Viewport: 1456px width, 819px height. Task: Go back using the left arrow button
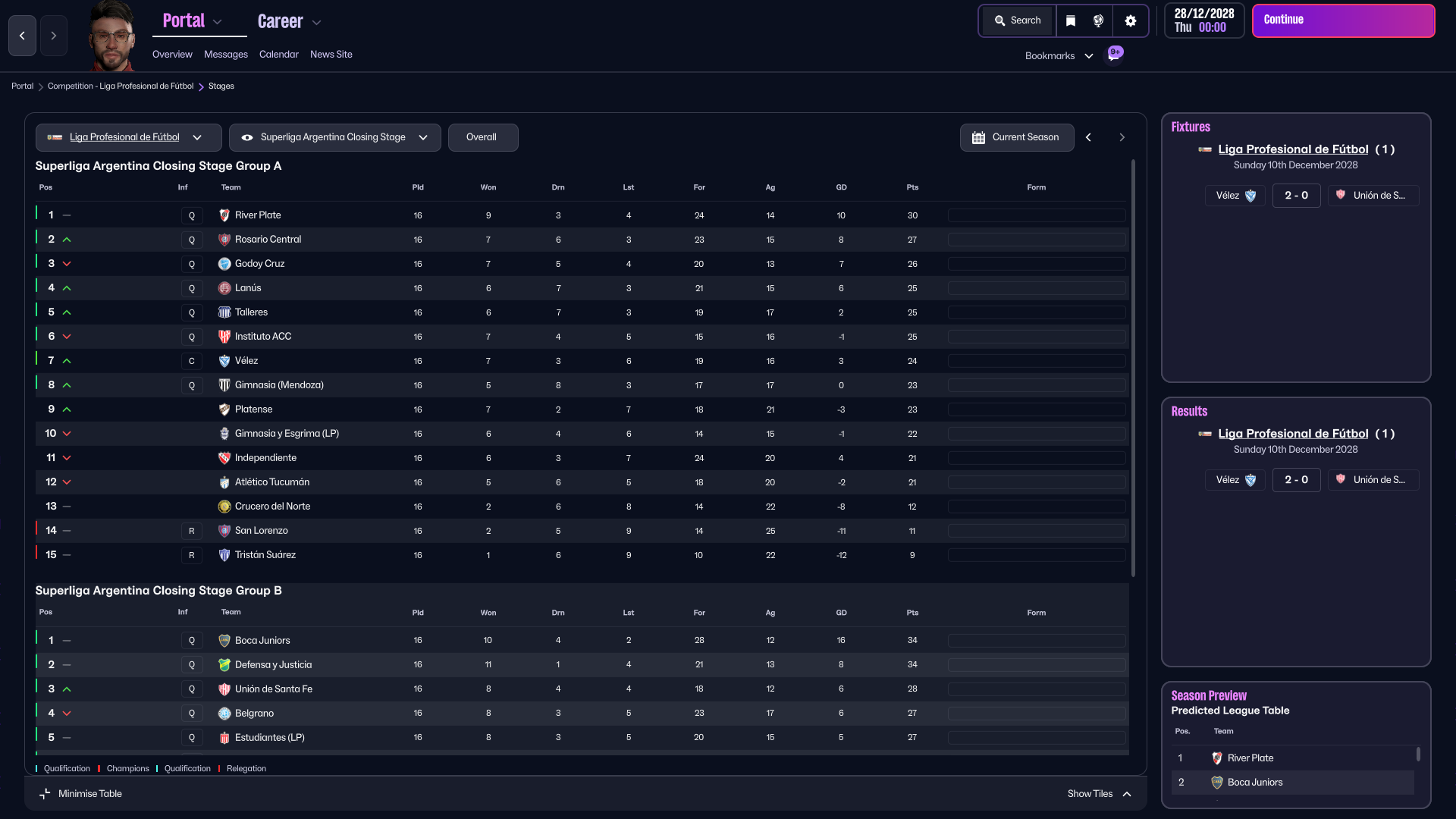[22, 36]
